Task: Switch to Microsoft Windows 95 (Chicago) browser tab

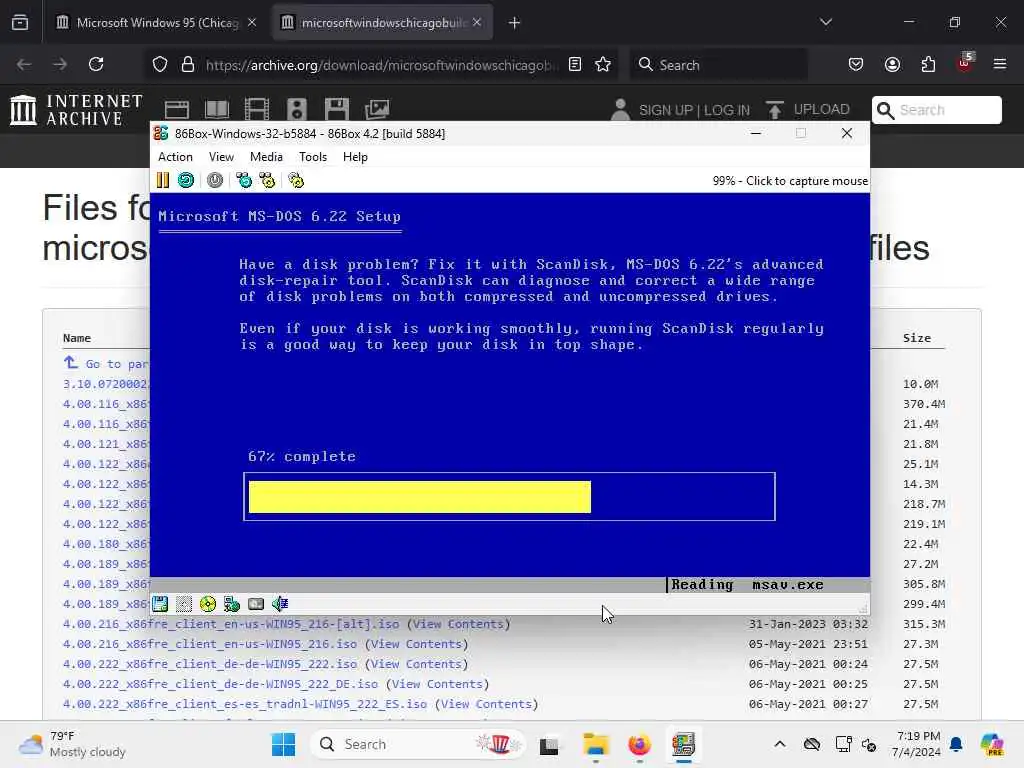Action: [156, 23]
